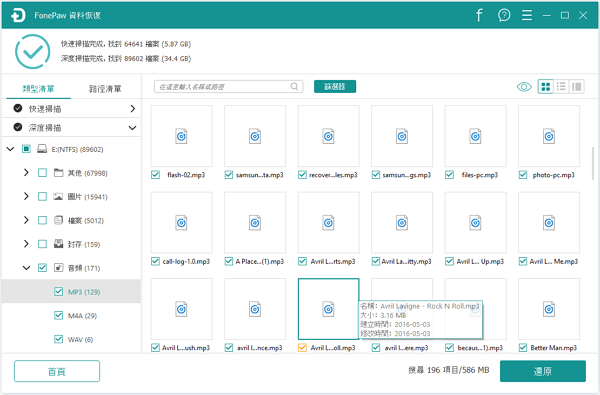Click the Avril L...ush.mp3 audio file icon
This screenshot has height=395, width=600.
(x=181, y=309)
